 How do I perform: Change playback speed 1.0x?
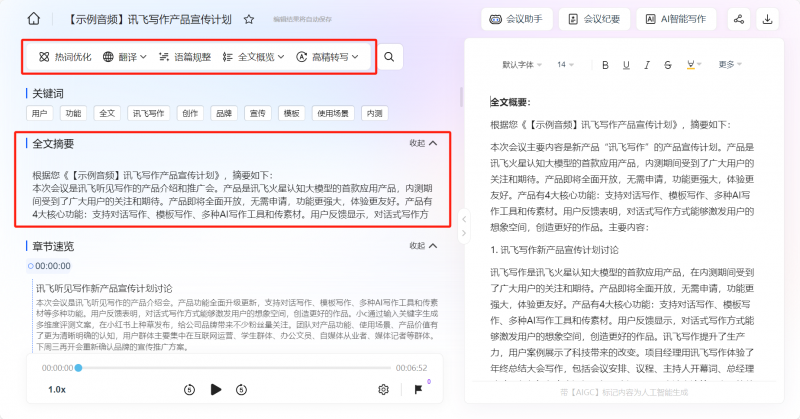pos(57,389)
